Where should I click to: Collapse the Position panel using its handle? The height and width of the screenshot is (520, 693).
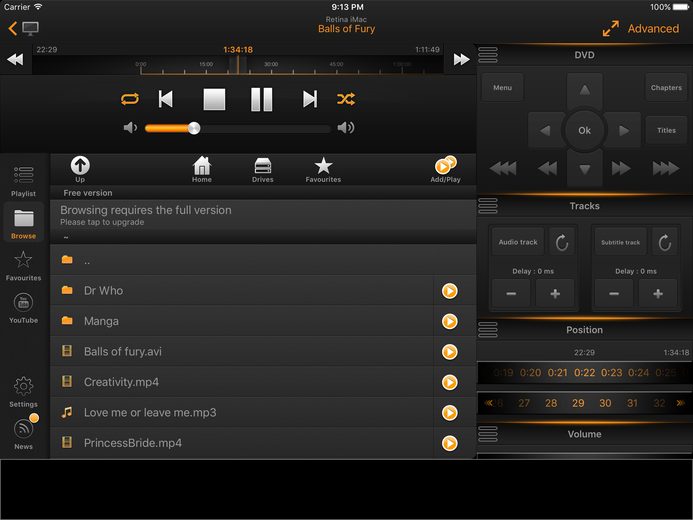[488, 330]
